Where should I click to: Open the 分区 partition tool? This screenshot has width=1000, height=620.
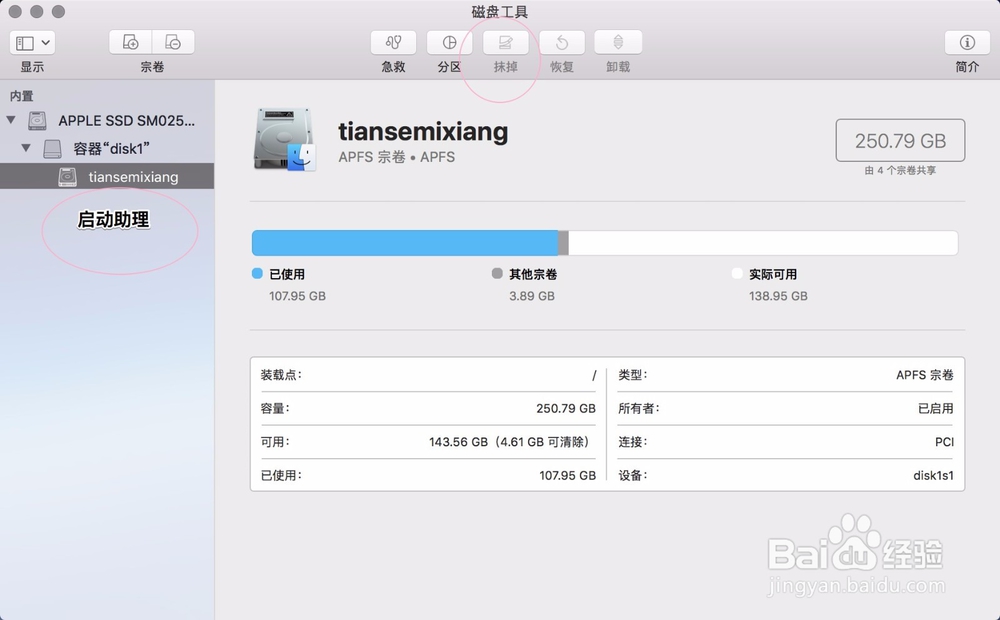tap(448, 43)
